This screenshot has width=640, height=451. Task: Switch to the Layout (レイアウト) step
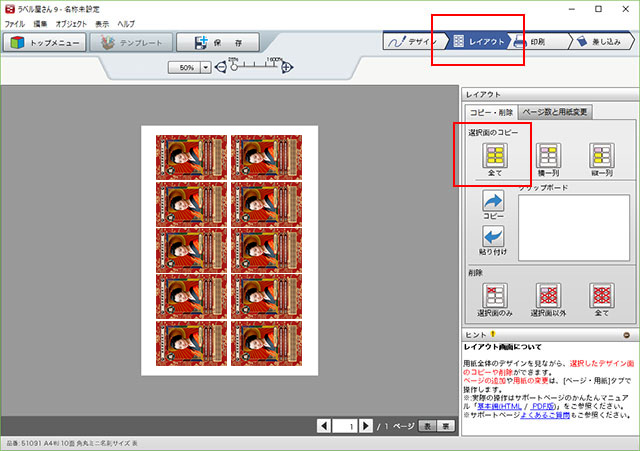point(478,41)
